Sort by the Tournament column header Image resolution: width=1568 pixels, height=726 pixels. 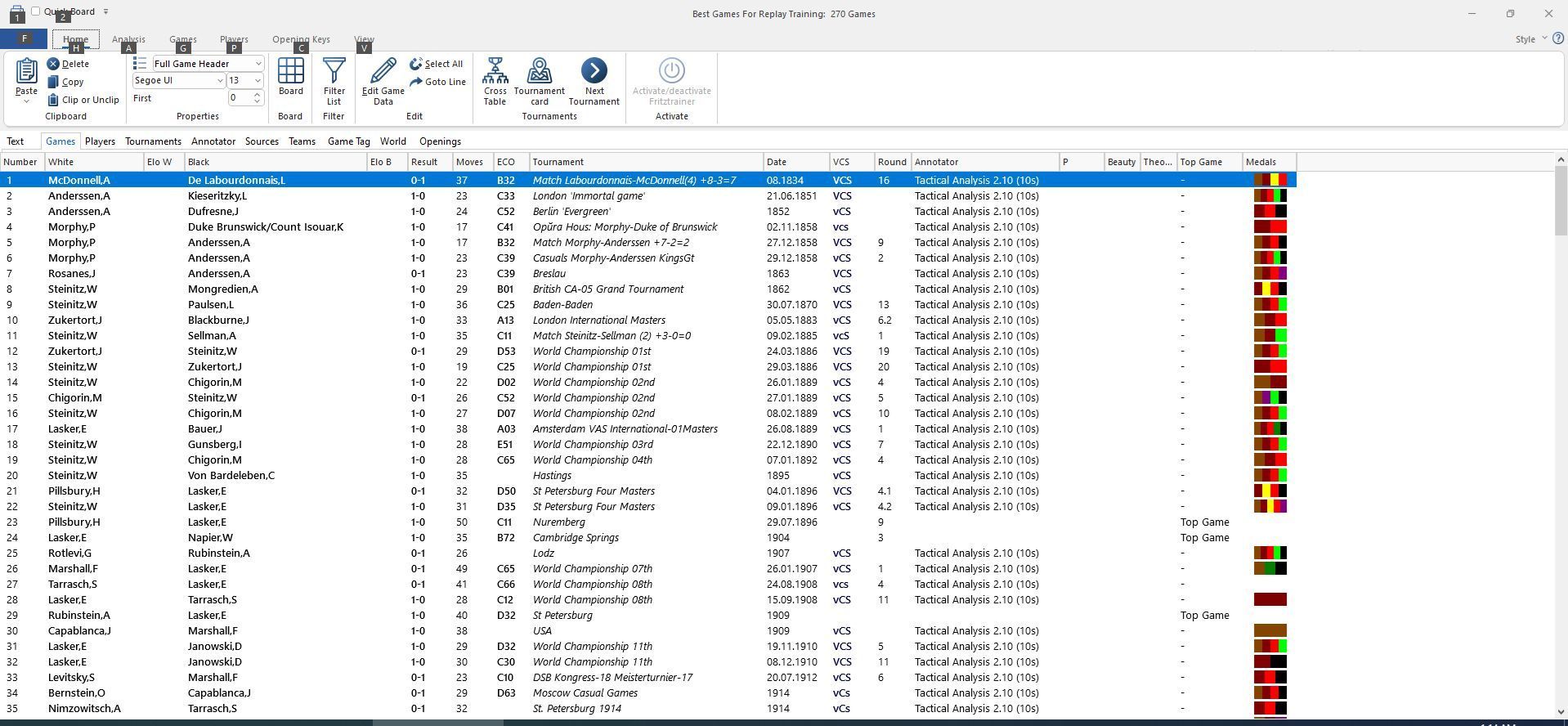(646, 162)
